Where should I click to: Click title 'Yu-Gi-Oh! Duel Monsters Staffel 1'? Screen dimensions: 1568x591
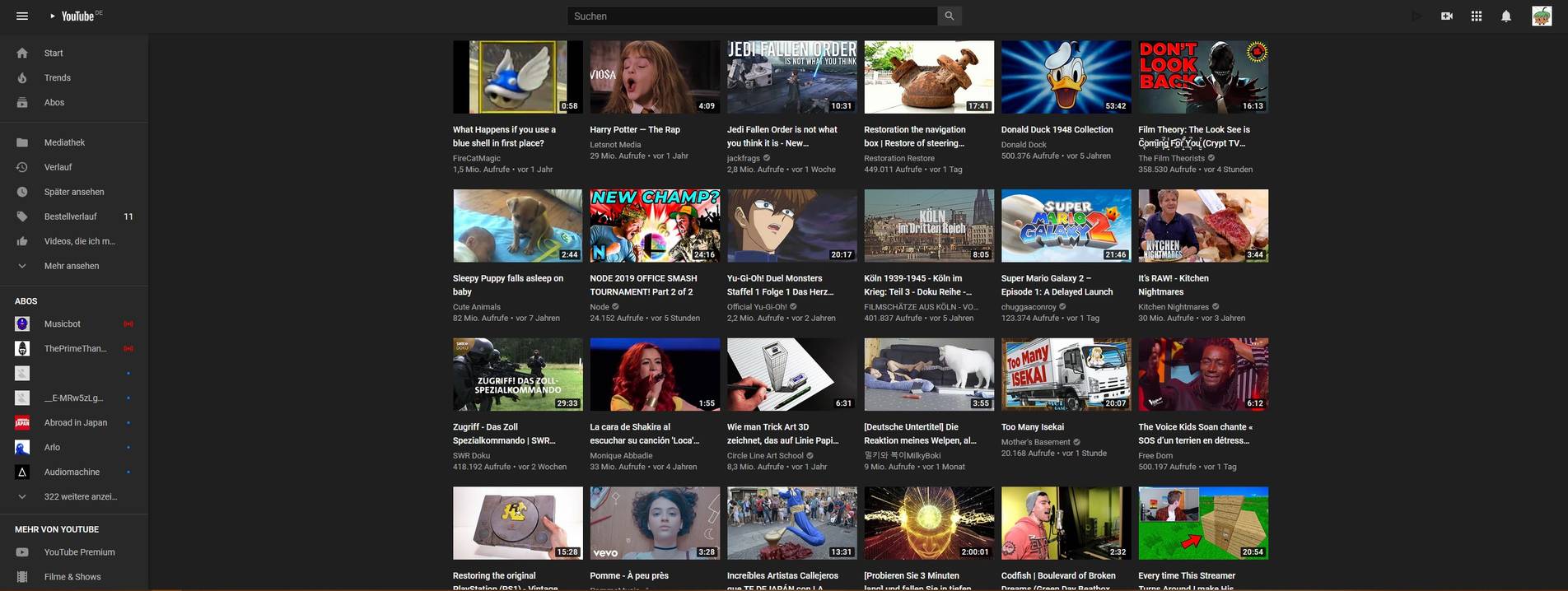[780, 285]
